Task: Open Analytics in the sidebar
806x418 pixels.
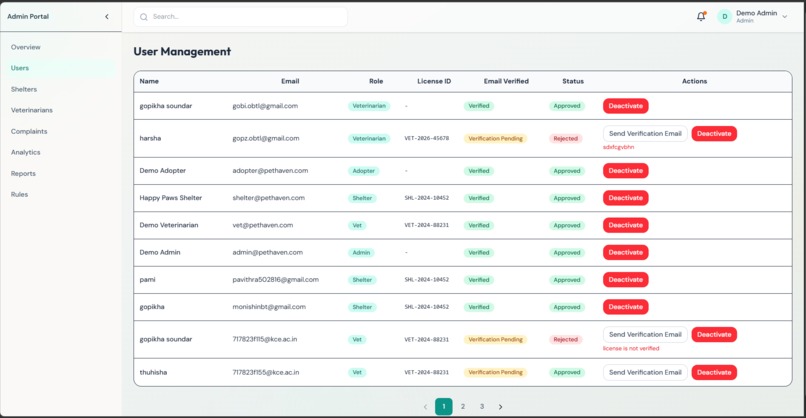Action: point(26,152)
